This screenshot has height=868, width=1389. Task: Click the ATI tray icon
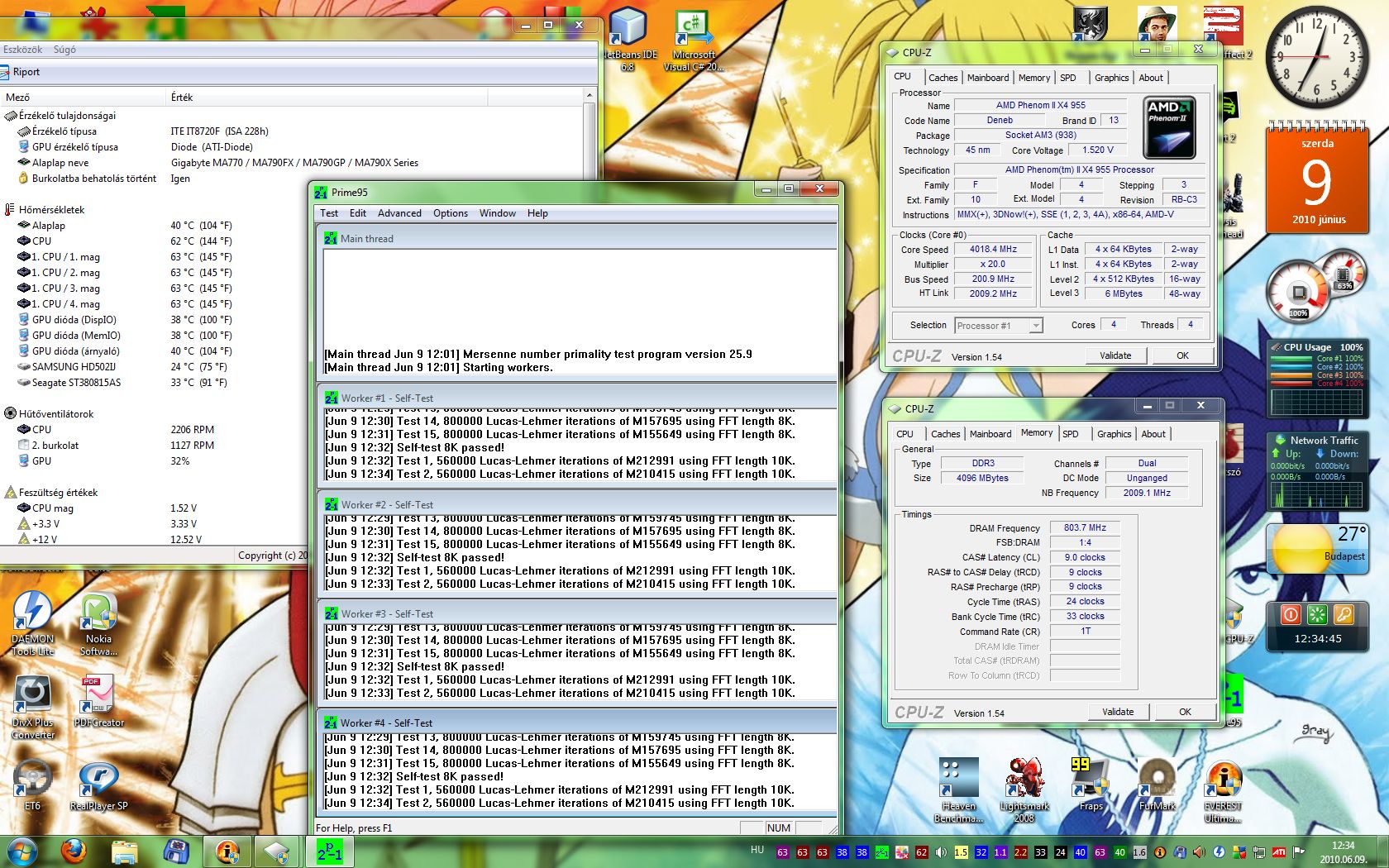(1278, 851)
